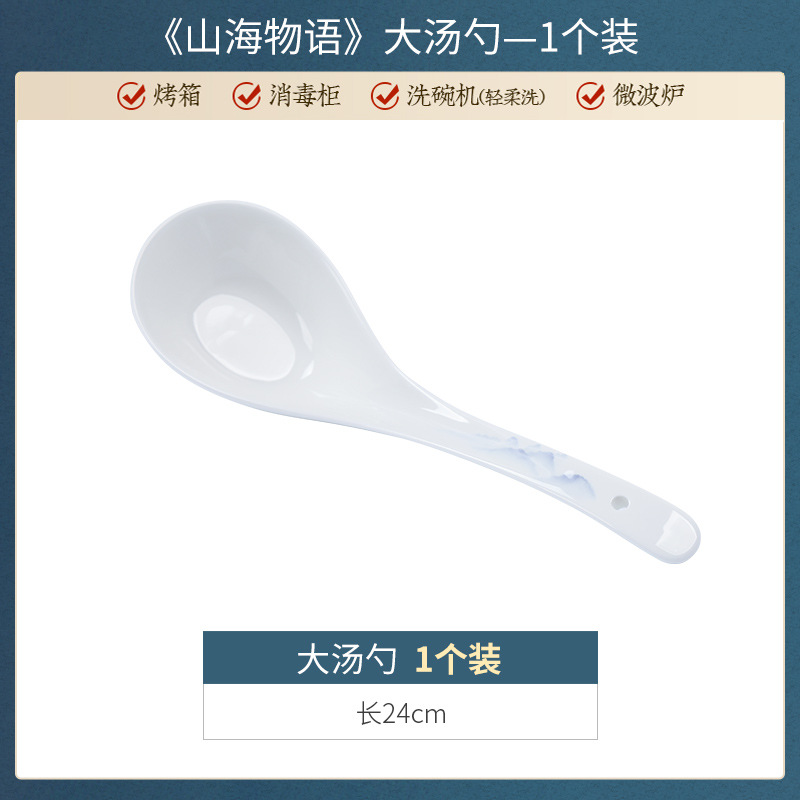The height and width of the screenshot is (800, 800).
Task: Click the checkmark icon beside 微波炉
Action: pyautogui.click(x=591, y=95)
